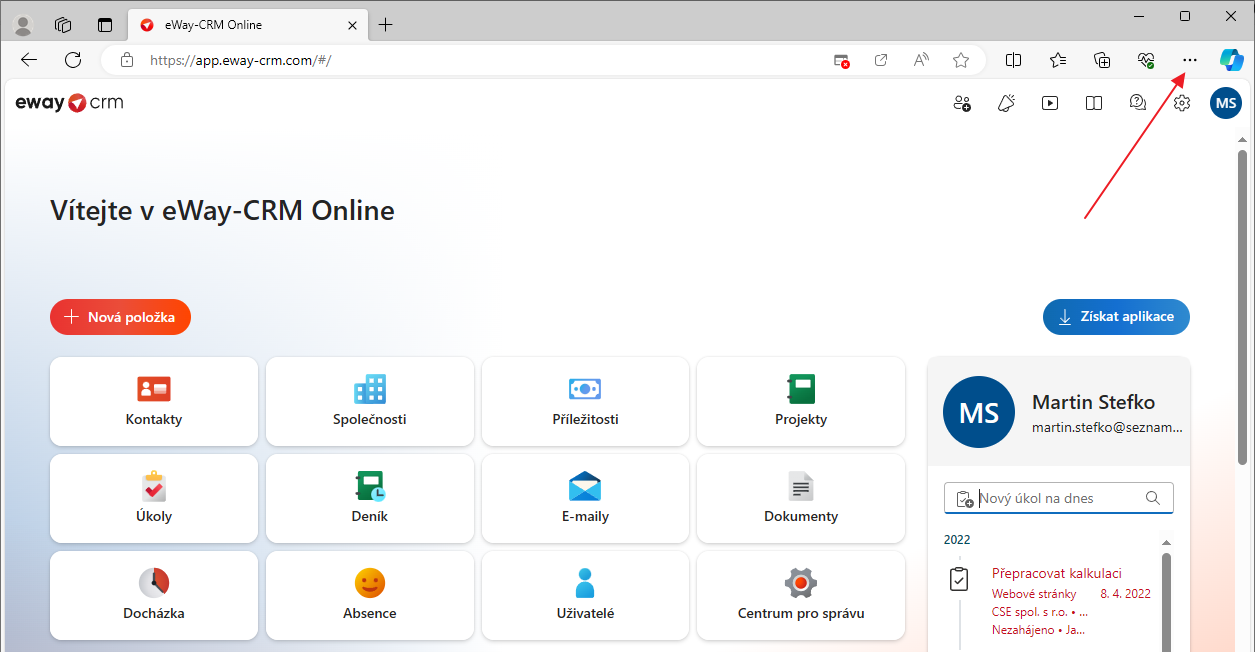Open the Společnosti module tile
Image resolution: width=1255 pixels, height=652 pixels.
(x=370, y=402)
